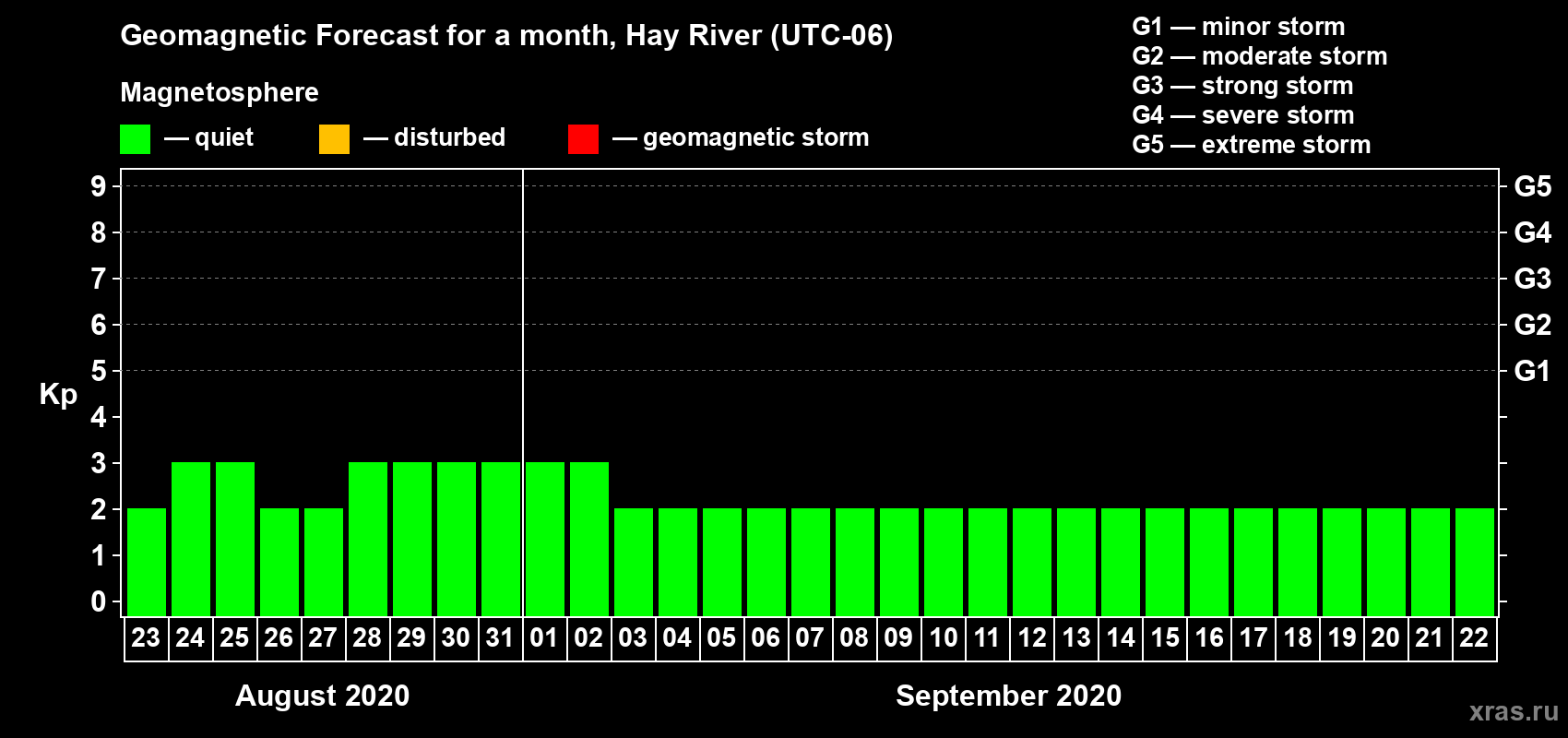Viewport: 1568px width, 738px height.
Task: Click the G1 right-axis label
Action: click(1533, 371)
